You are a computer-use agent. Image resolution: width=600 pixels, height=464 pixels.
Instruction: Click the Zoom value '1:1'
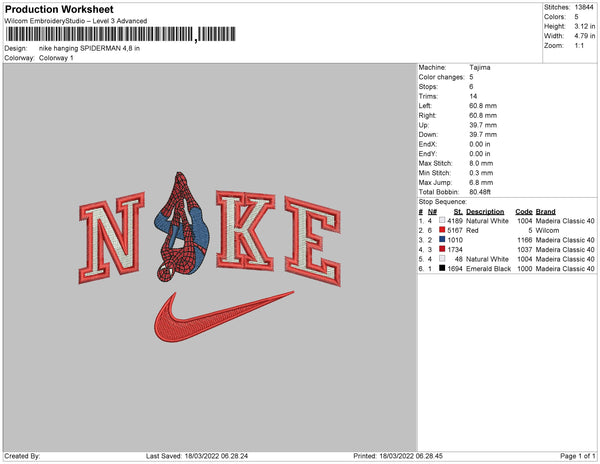[x=579, y=46]
